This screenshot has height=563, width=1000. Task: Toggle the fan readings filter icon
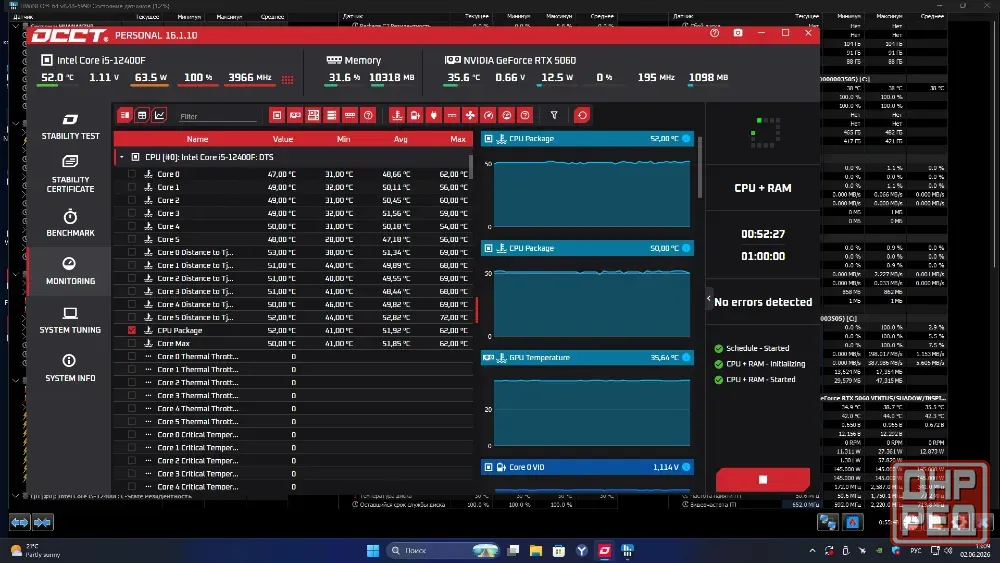[x=470, y=115]
